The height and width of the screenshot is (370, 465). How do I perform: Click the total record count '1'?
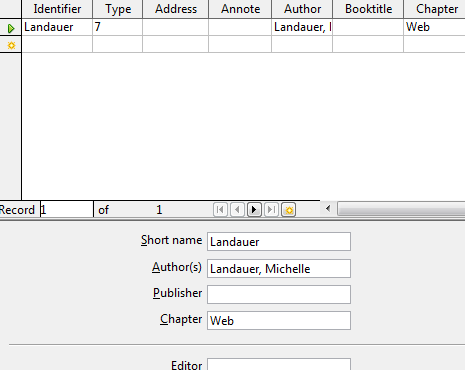(159, 210)
